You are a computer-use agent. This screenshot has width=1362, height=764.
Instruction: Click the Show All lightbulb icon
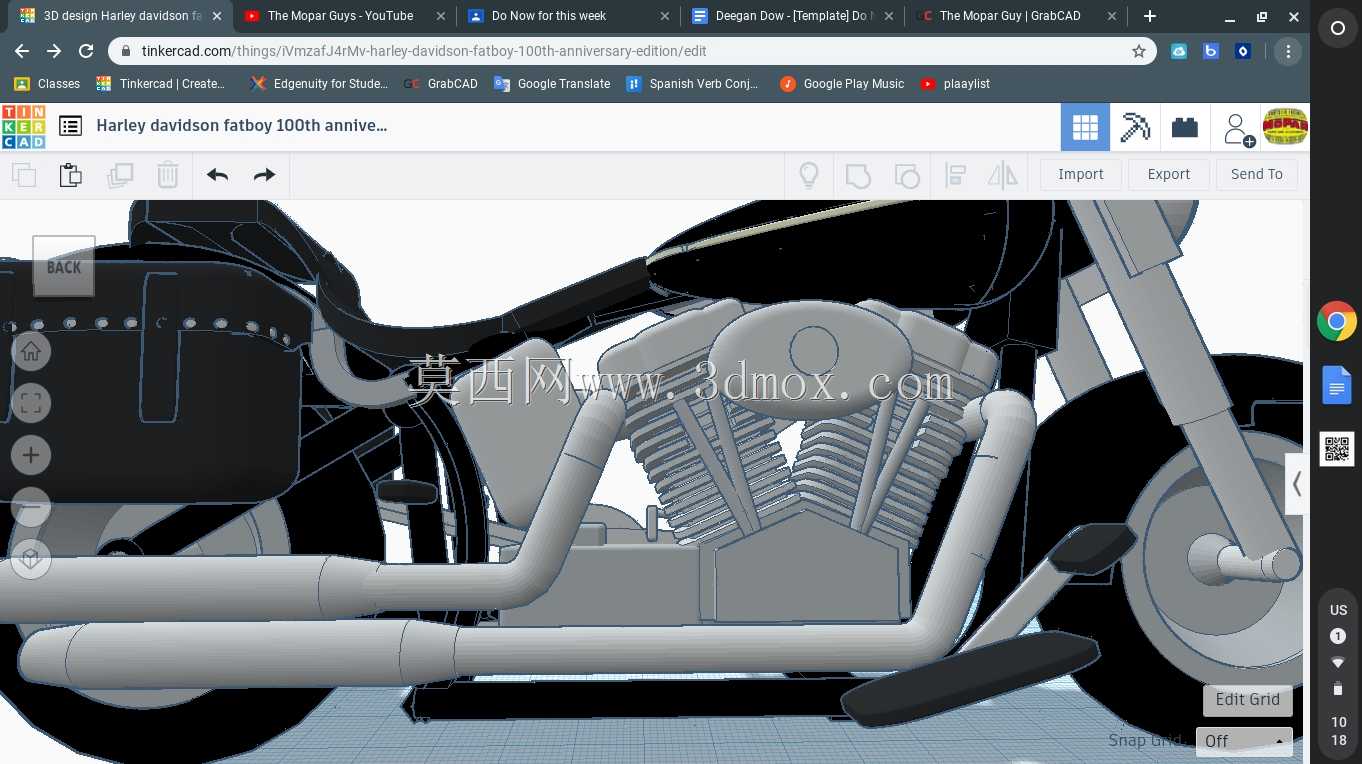tap(809, 175)
